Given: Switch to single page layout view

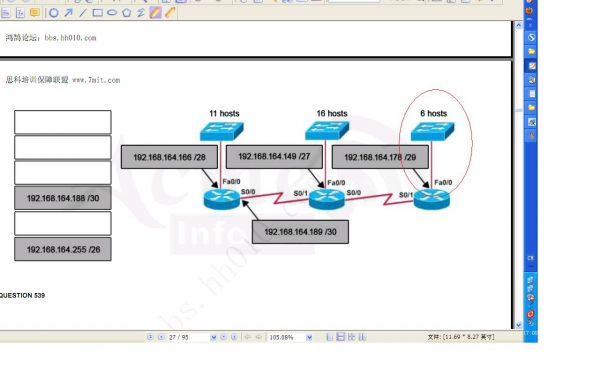Looking at the screenshot, I should point(330,337).
